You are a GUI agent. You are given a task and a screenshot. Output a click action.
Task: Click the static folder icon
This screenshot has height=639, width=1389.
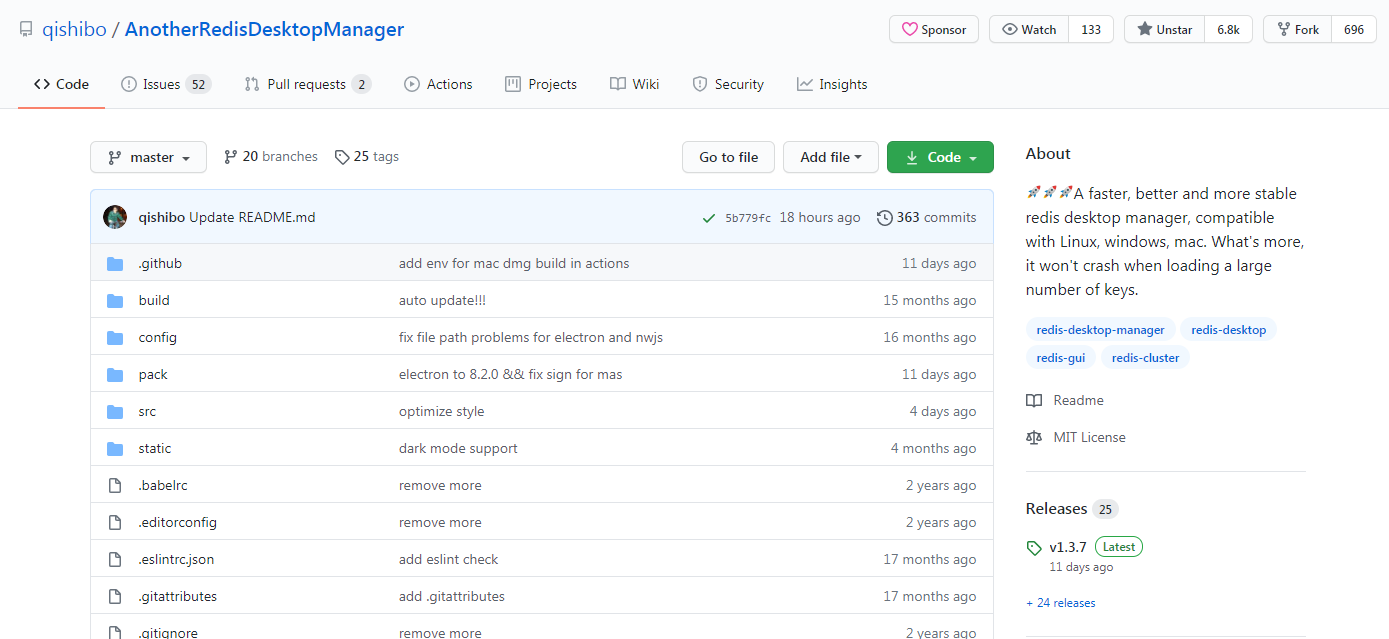115,448
